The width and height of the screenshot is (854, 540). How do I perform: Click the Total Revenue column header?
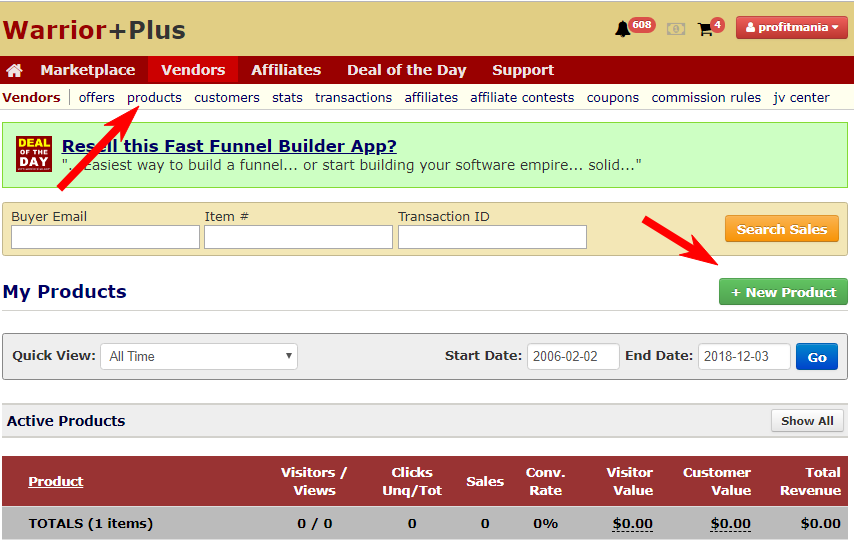pyautogui.click(x=810, y=481)
